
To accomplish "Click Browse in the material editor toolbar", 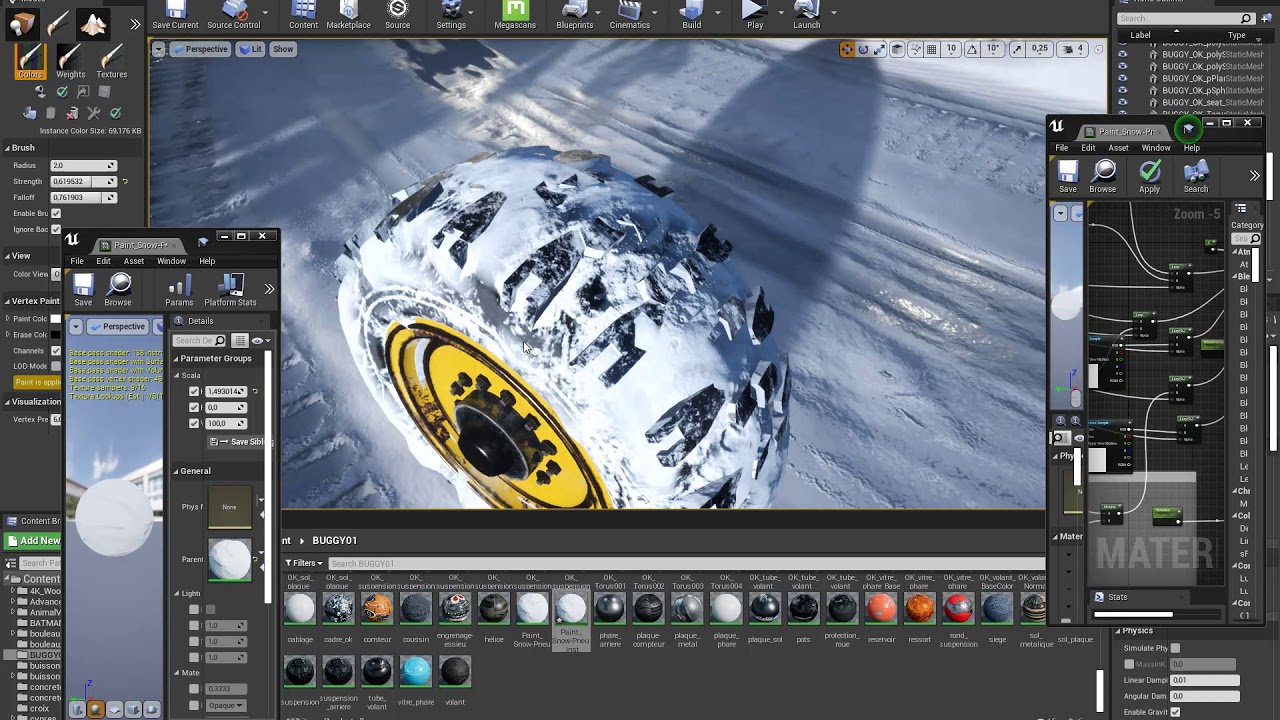I will coord(1103,176).
